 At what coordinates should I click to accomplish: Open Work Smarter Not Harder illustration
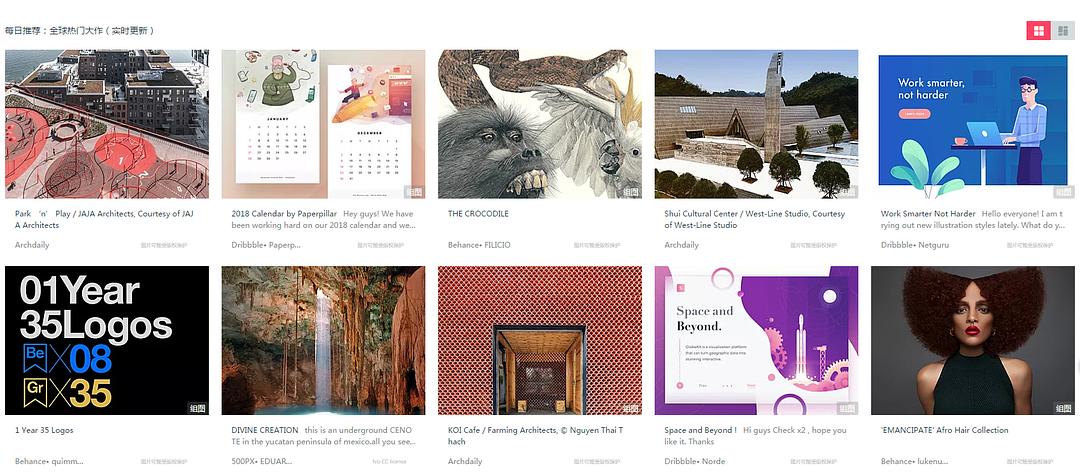coord(973,124)
